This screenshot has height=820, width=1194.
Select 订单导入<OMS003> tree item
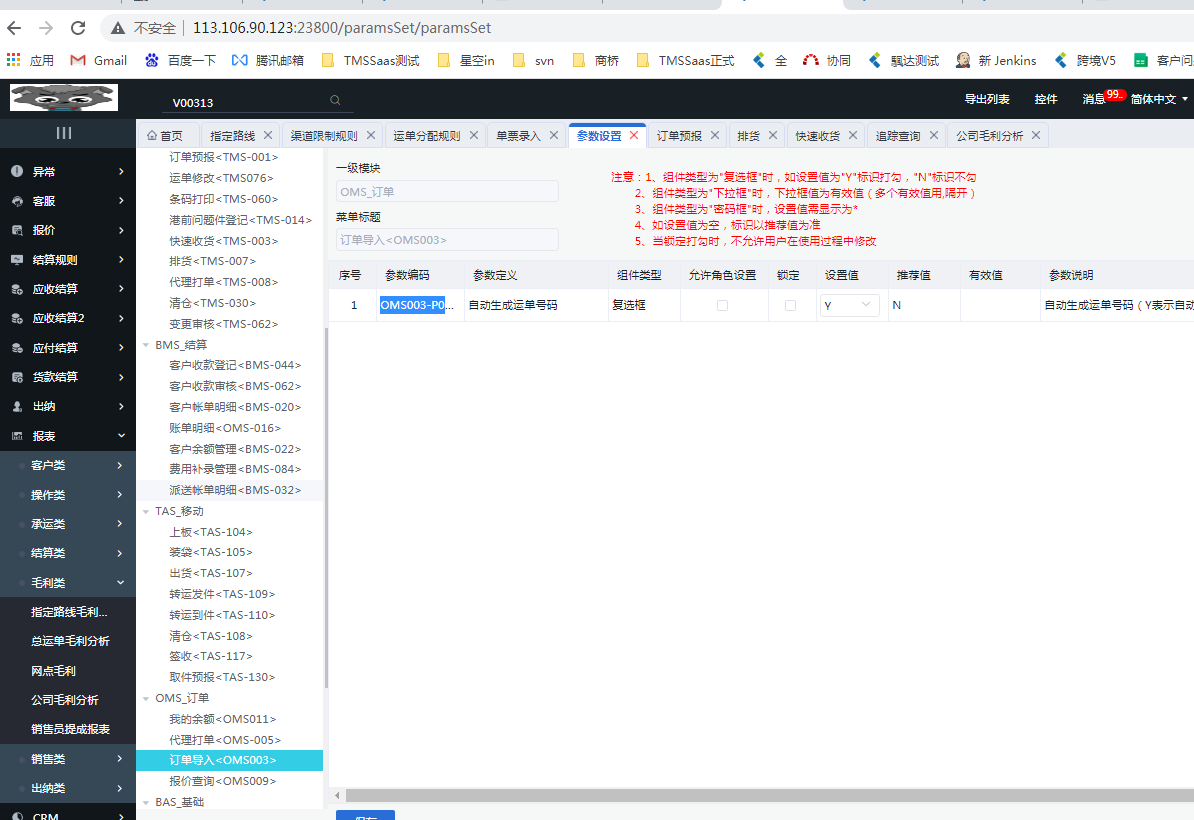229,760
